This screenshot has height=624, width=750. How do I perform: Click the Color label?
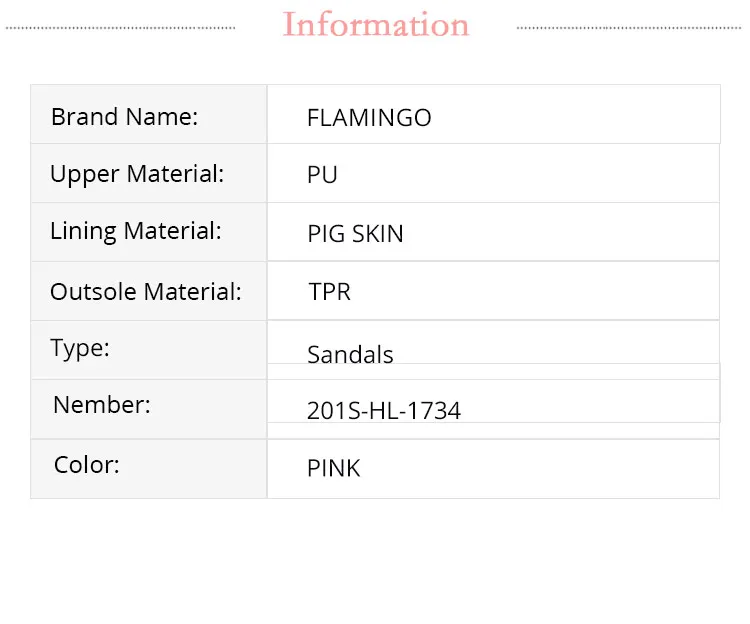87,465
